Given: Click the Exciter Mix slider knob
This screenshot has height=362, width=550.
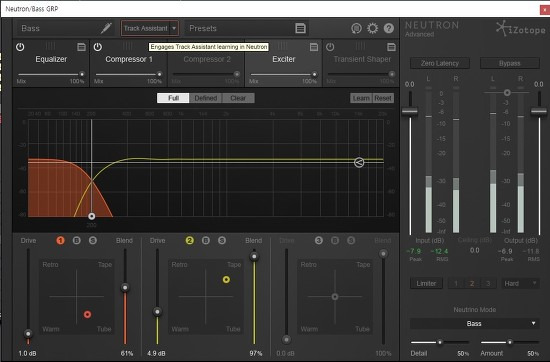Looking at the screenshot, I should (315, 74).
